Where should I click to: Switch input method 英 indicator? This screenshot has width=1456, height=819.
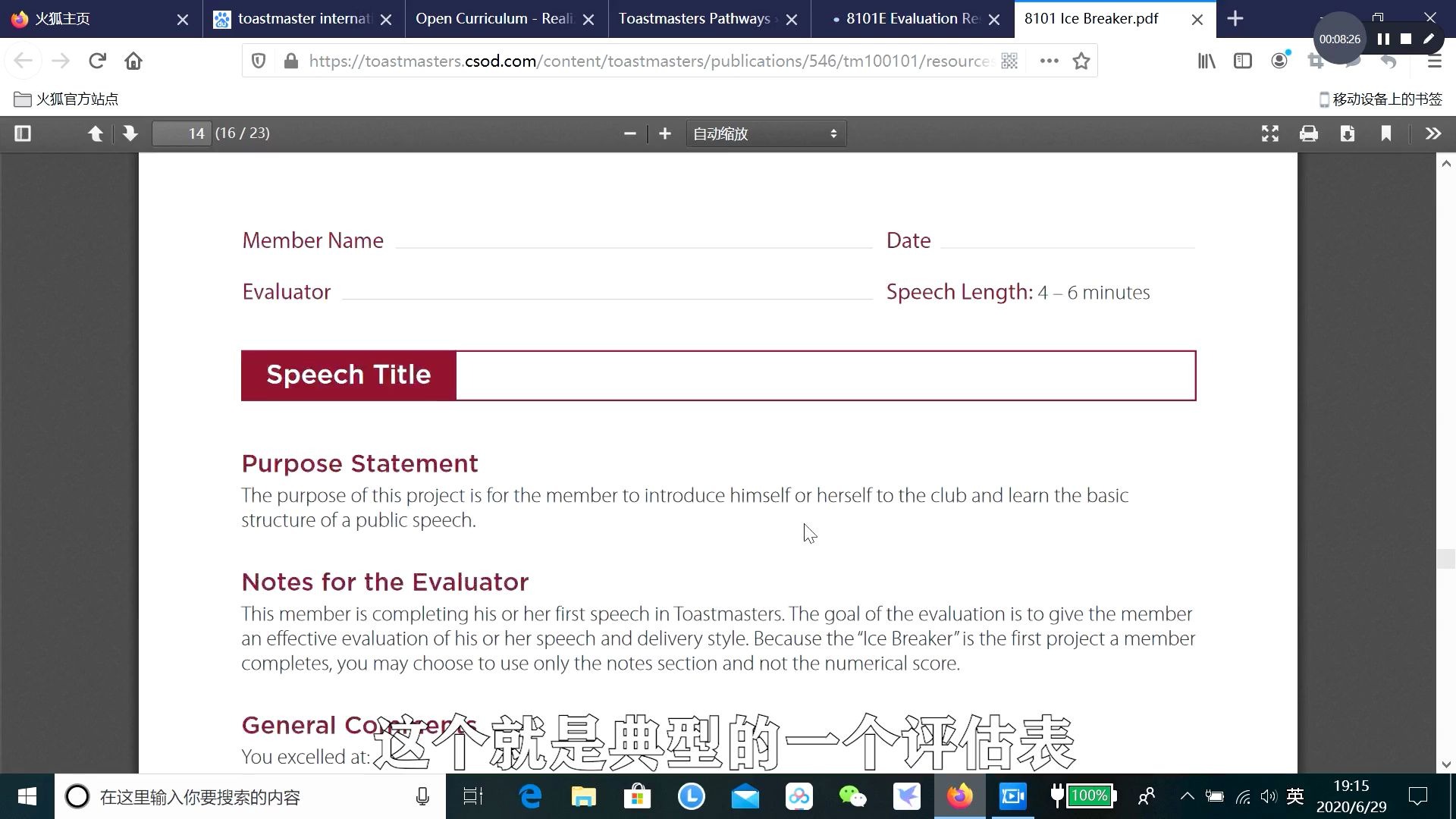coord(1295,796)
